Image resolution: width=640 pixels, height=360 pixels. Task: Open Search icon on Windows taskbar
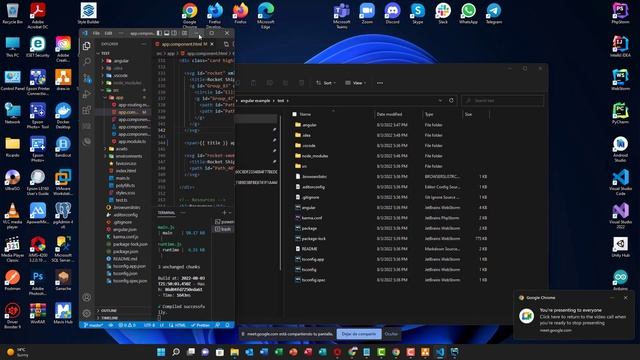pyautogui.click(x=176, y=352)
